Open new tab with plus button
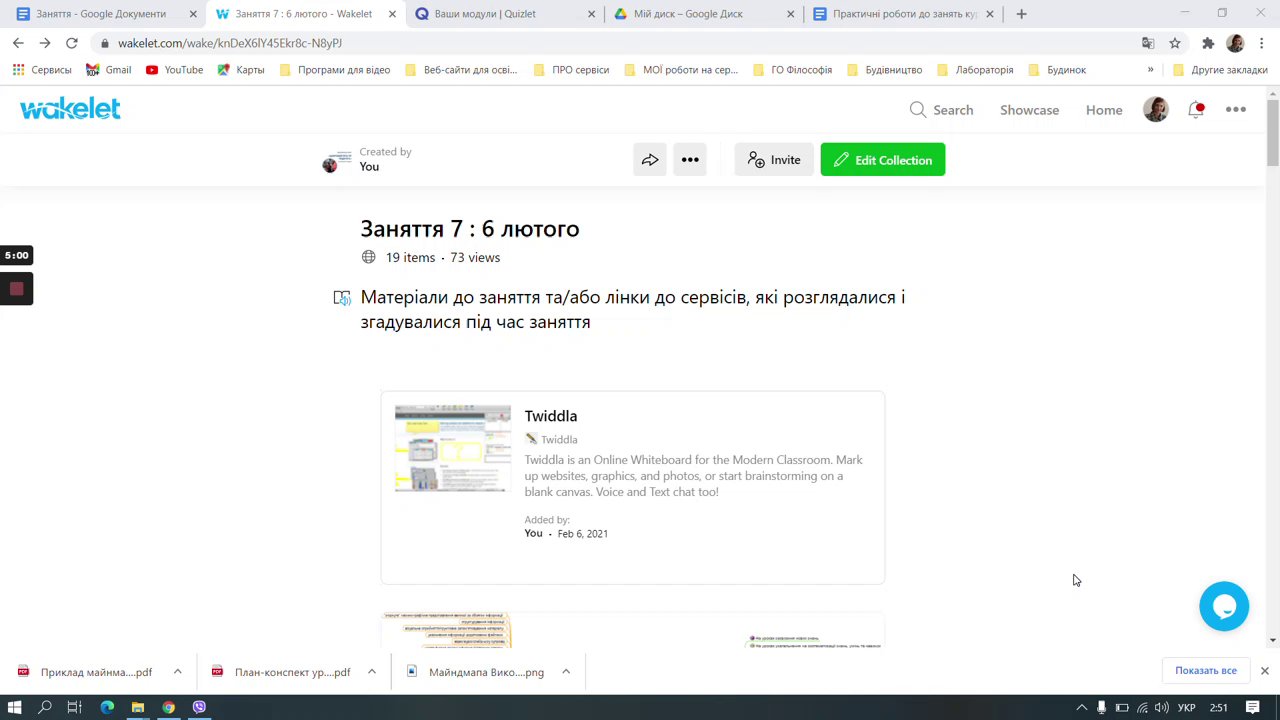The height and width of the screenshot is (720, 1280). (x=1021, y=14)
